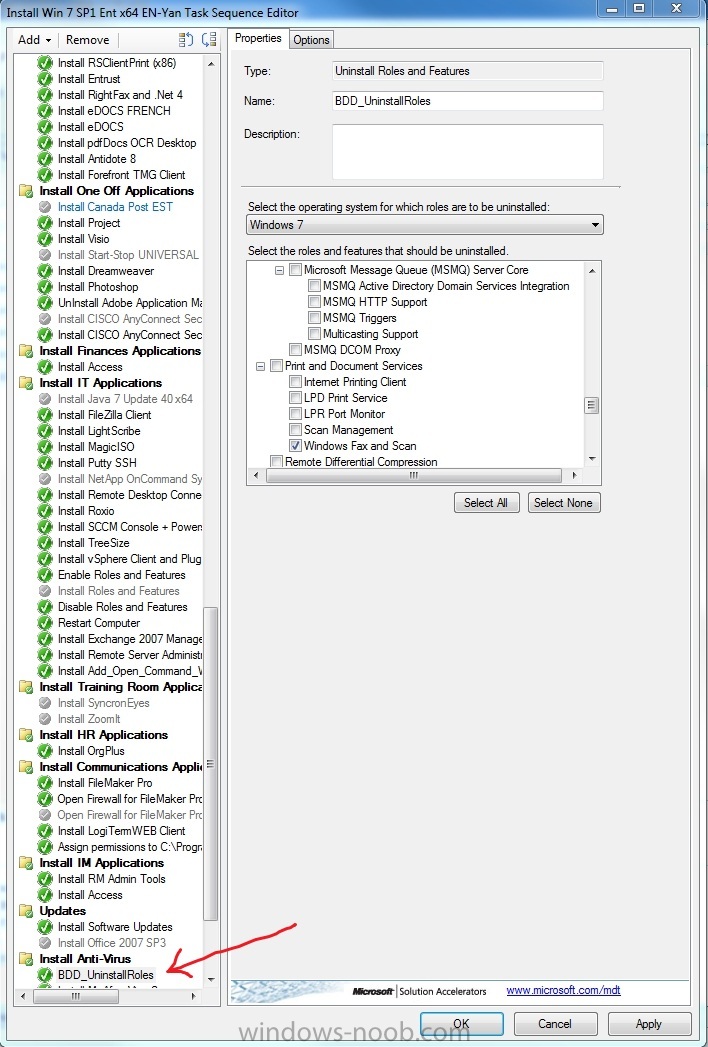The height and width of the screenshot is (1047, 708).
Task: Click green check icon beside Install Entrust
Action: (45, 79)
